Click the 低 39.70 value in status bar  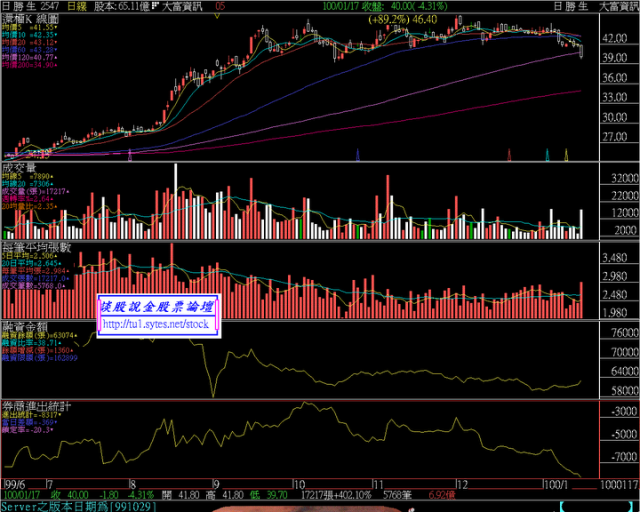tap(269, 495)
